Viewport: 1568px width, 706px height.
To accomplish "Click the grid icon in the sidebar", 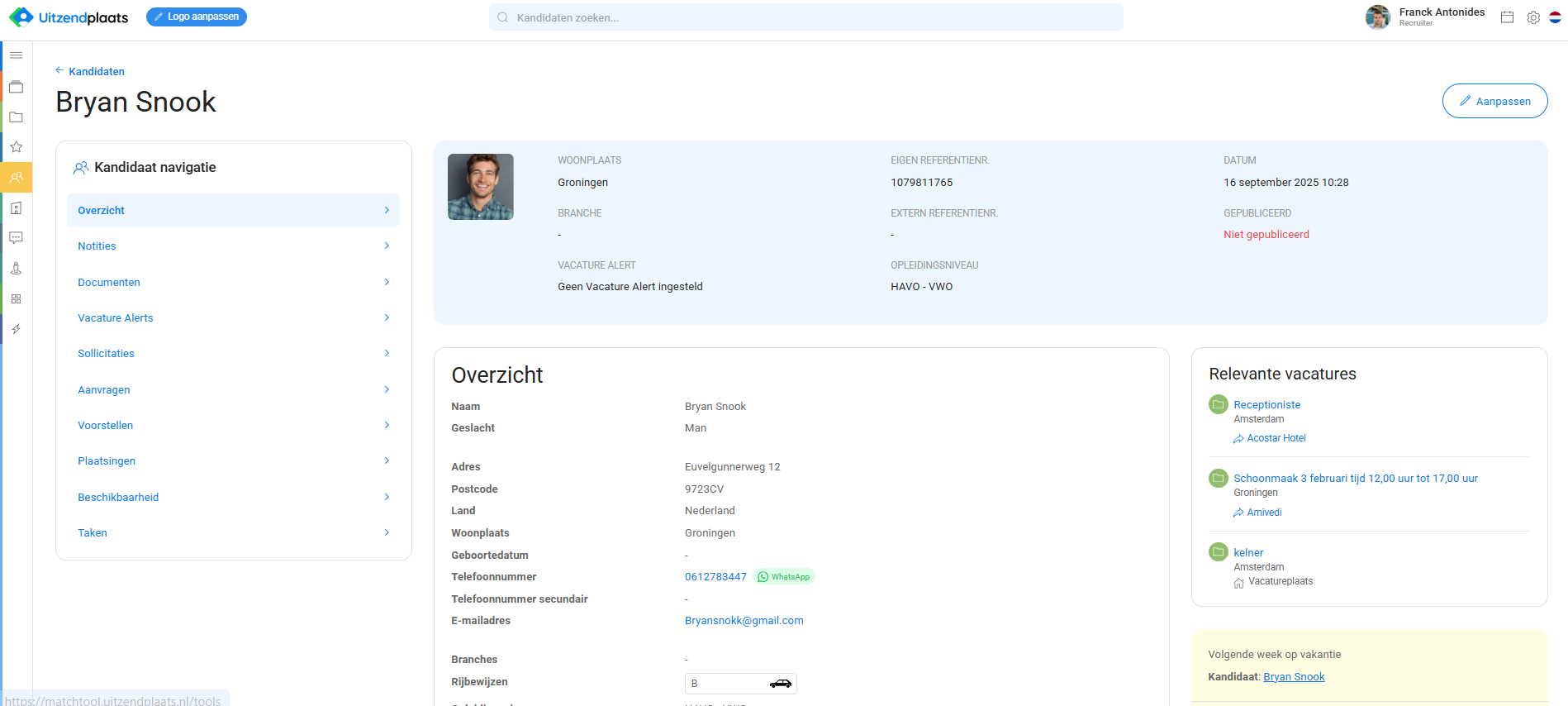I will click(x=16, y=299).
